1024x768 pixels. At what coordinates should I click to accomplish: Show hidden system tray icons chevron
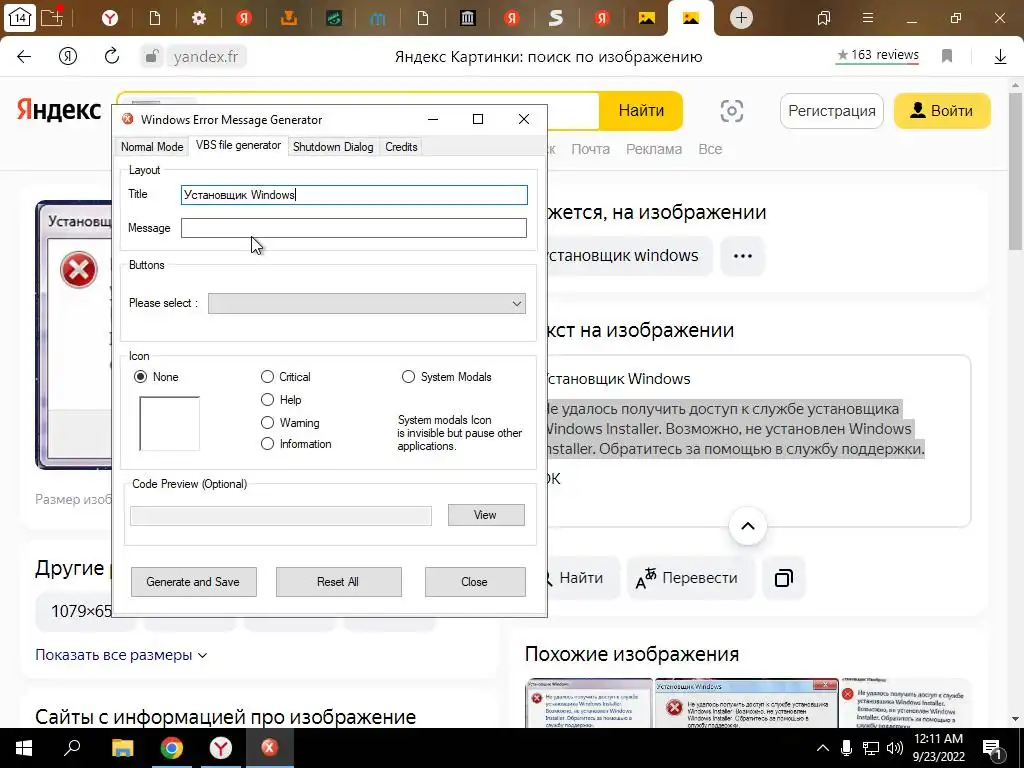tap(822, 748)
